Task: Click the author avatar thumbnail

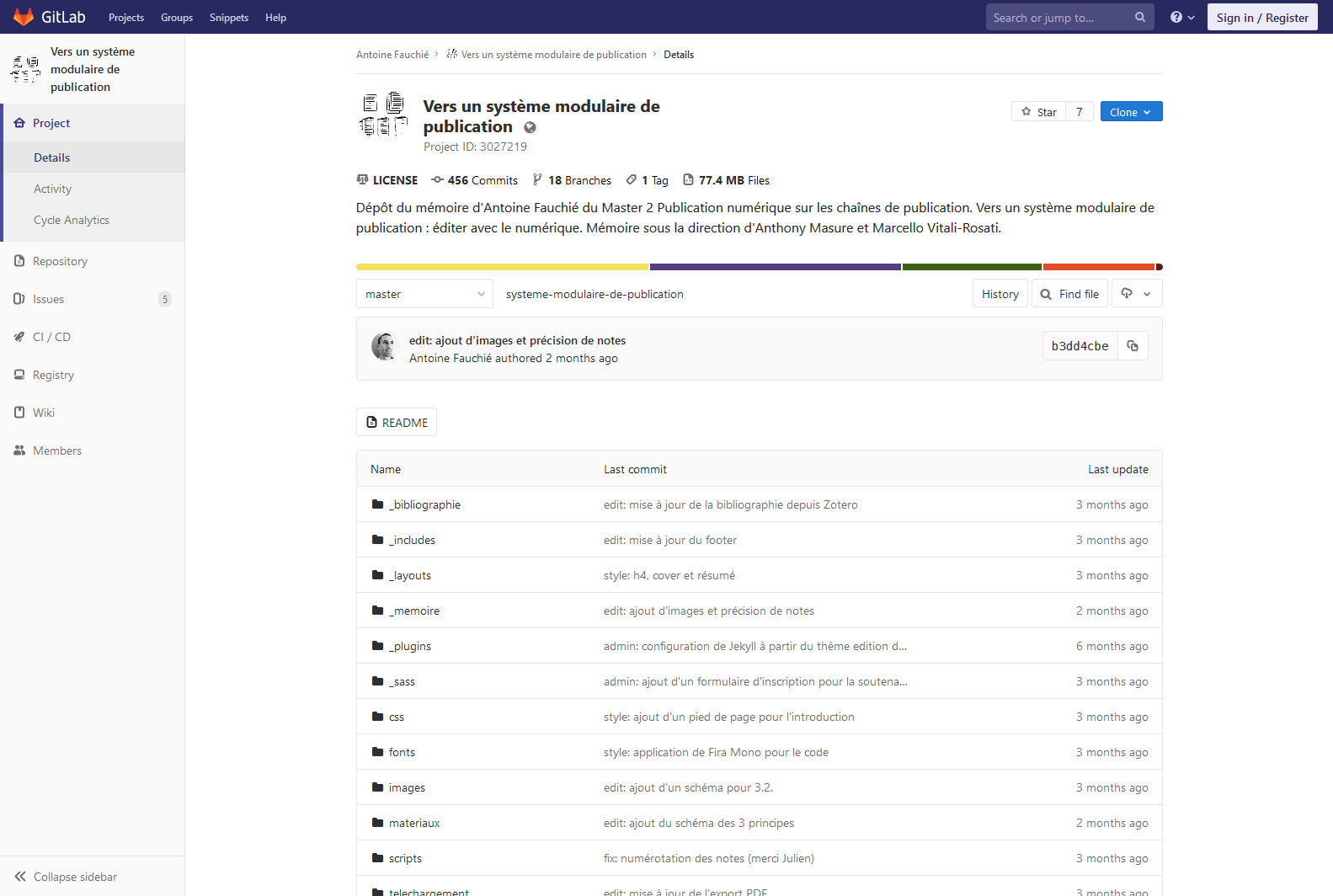Action: coord(384,347)
